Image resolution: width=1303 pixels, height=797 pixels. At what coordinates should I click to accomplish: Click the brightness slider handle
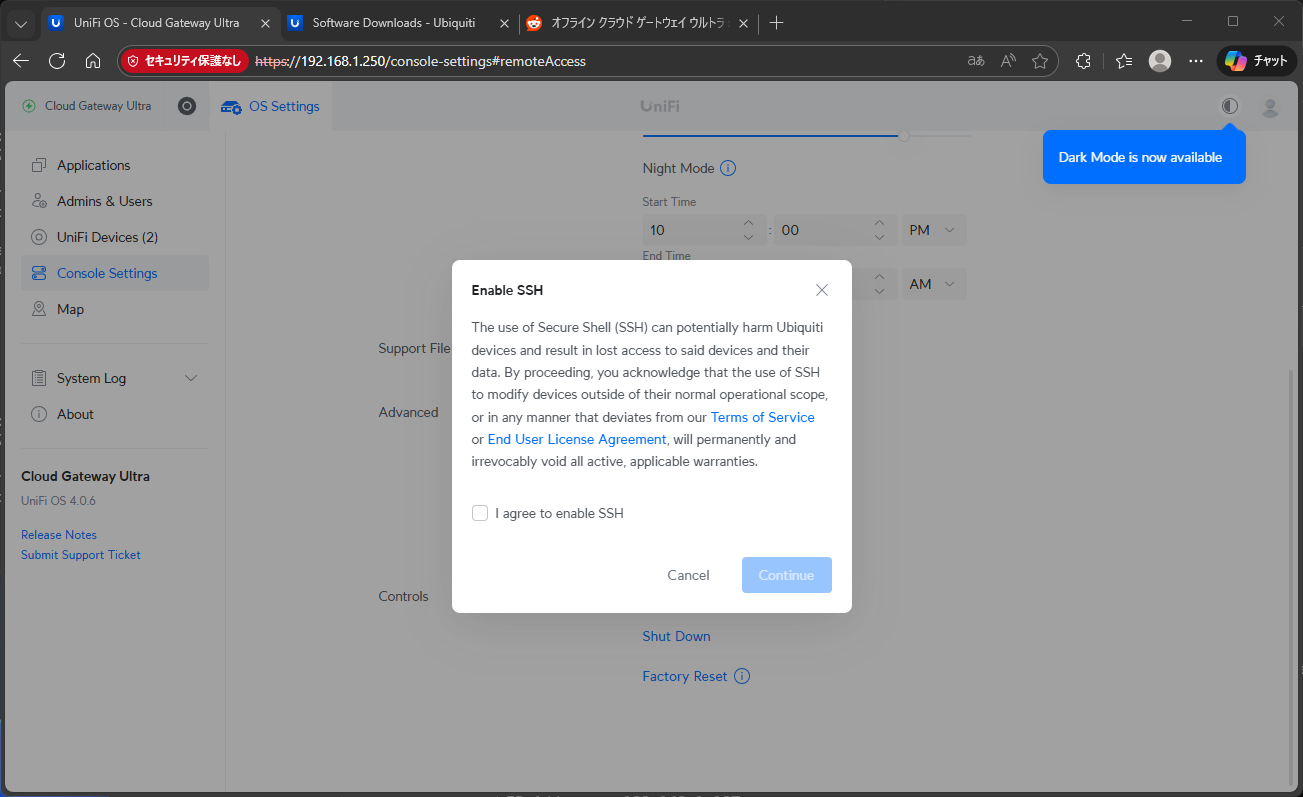click(904, 135)
